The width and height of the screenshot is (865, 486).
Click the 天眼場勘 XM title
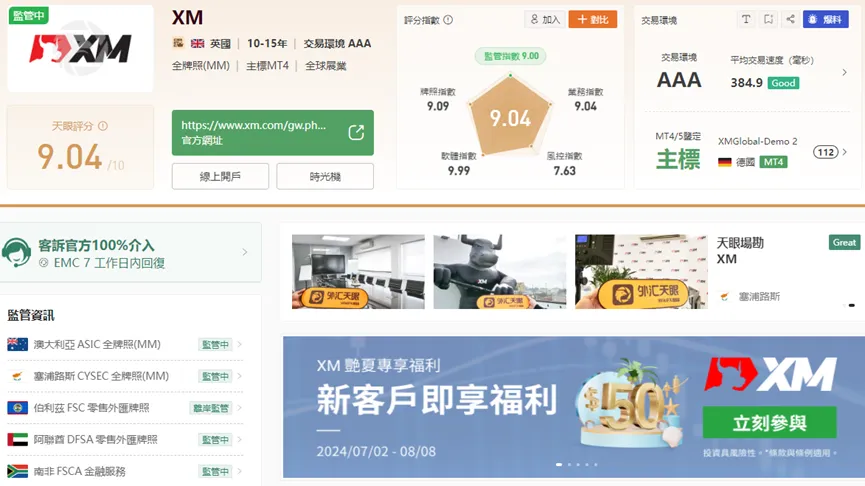(740, 250)
